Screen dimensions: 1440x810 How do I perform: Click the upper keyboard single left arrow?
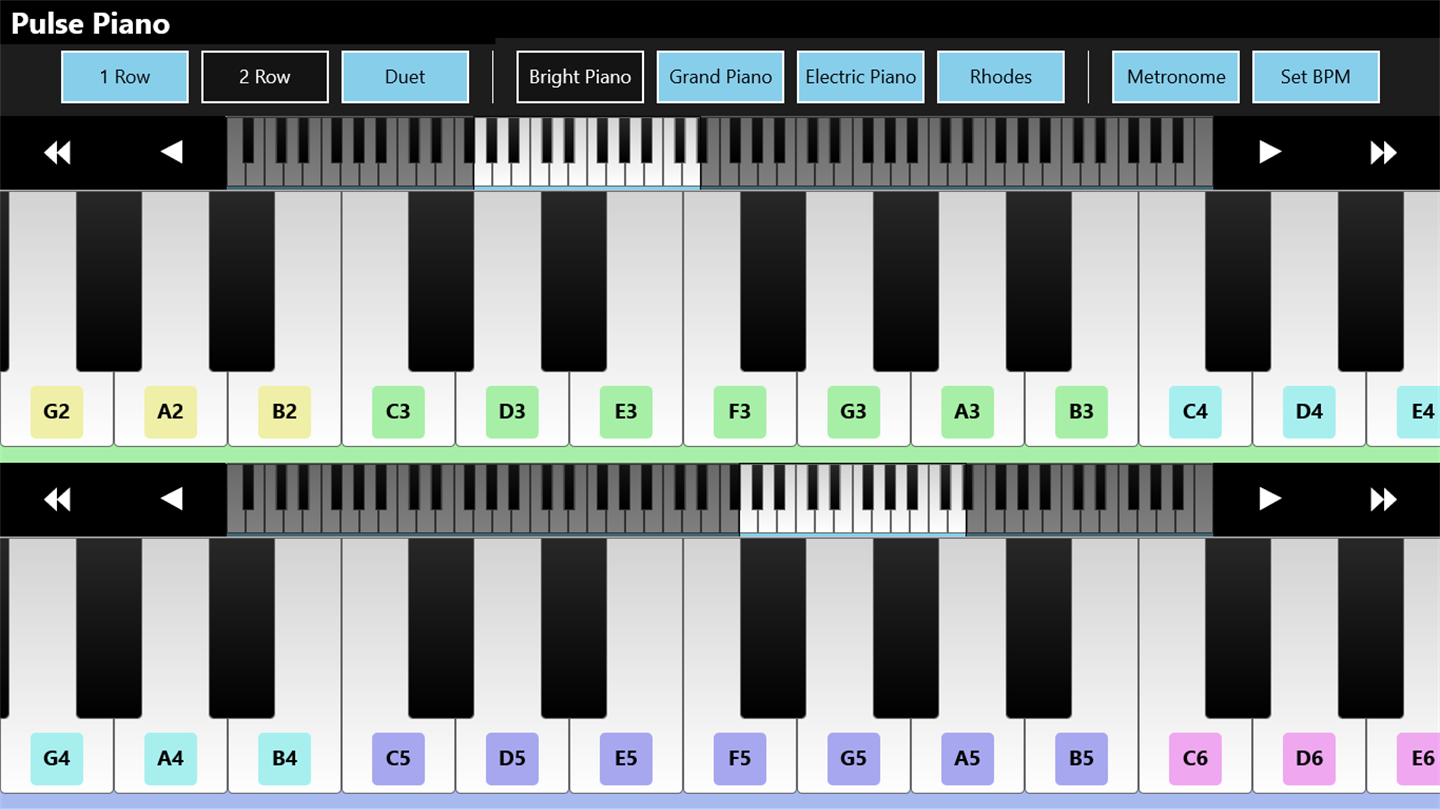pos(171,152)
